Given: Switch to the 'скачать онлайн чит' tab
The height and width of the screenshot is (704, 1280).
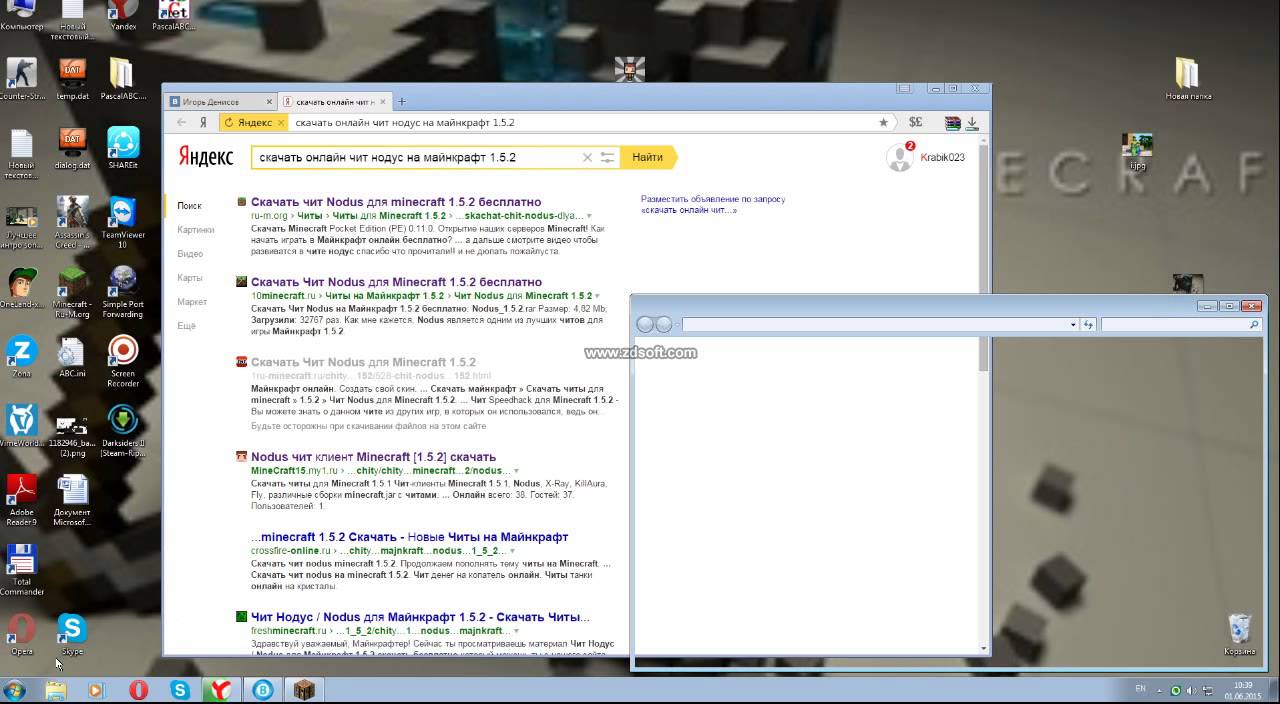Looking at the screenshot, I should pos(334,101).
